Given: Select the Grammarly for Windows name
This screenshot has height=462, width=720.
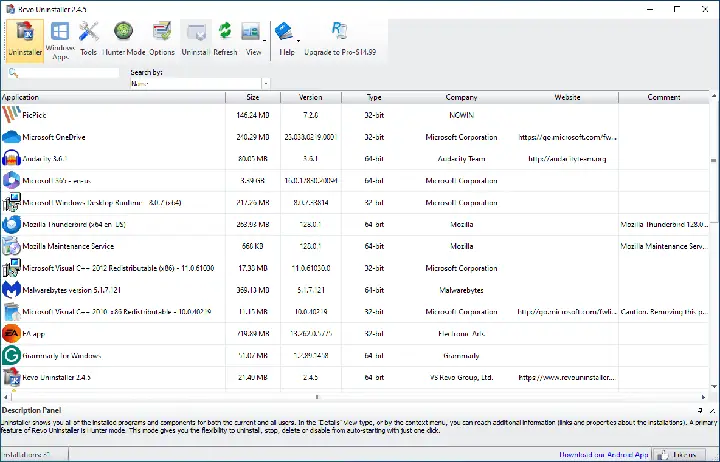Looking at the screenshot, I should [62, 356].
